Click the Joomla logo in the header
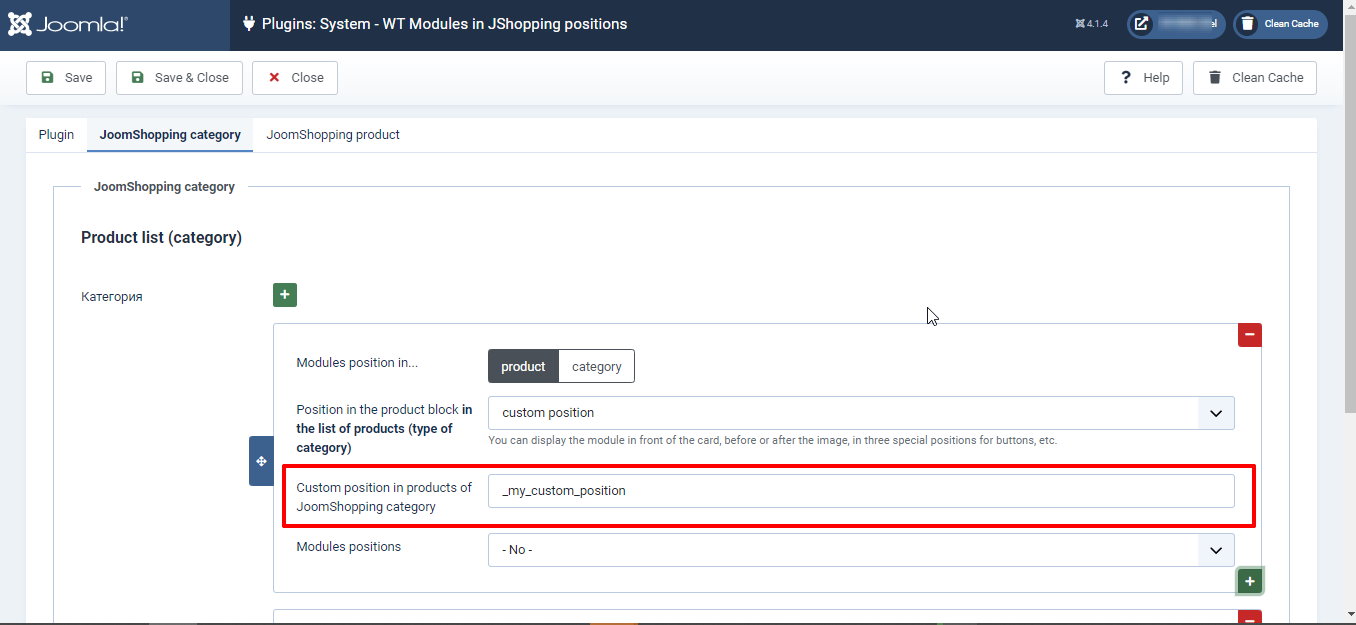The image size is (1356, 625). coord(68,24)
